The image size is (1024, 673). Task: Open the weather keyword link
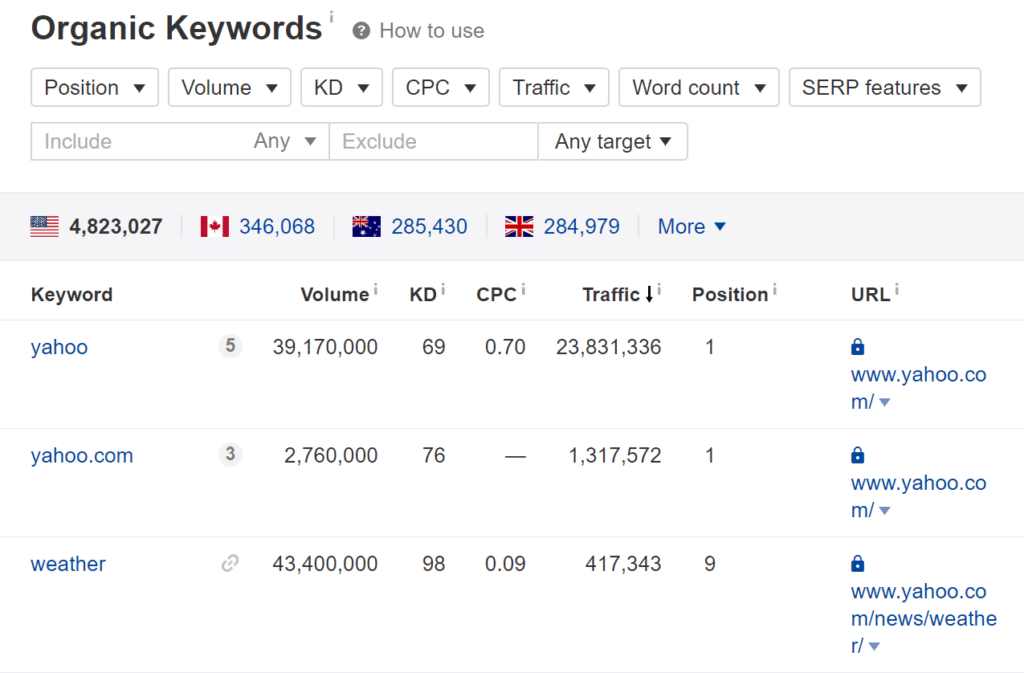click(x=68, y=563)
